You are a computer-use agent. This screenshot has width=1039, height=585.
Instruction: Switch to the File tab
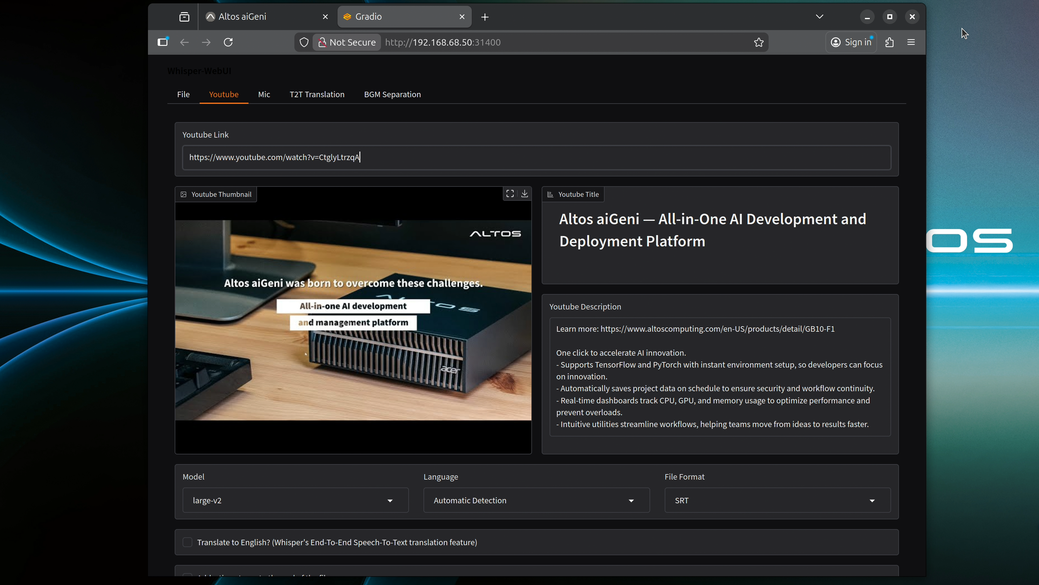pyautogui.click(x=183, y=94)
